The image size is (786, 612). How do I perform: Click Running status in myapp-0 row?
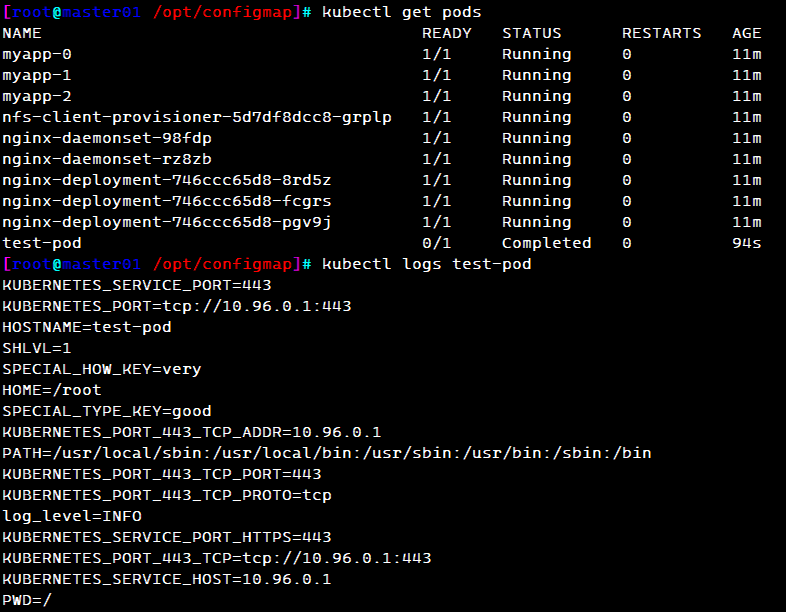[x=536, y=54]
